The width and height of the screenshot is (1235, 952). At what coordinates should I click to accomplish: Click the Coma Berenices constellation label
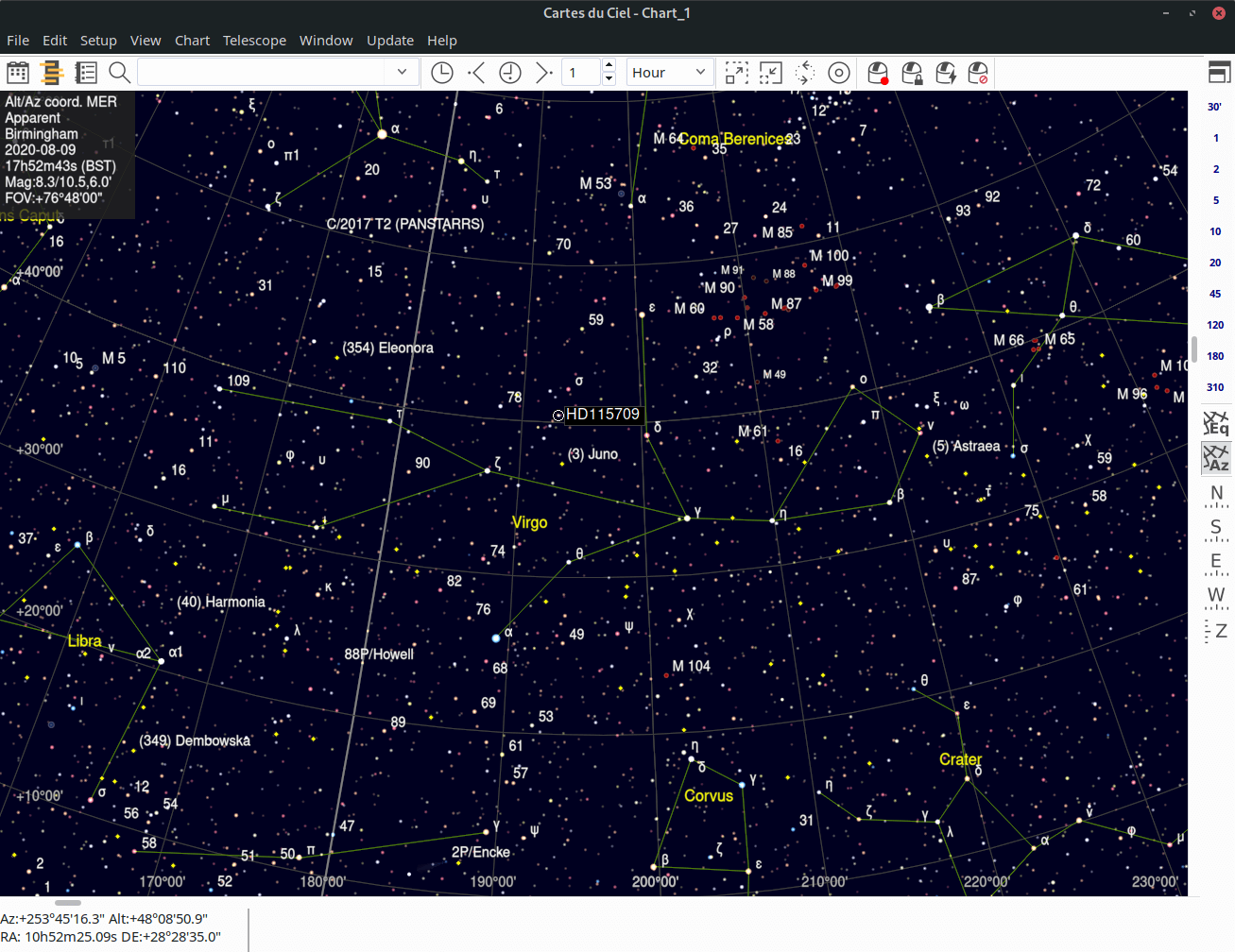coord(735,139)
